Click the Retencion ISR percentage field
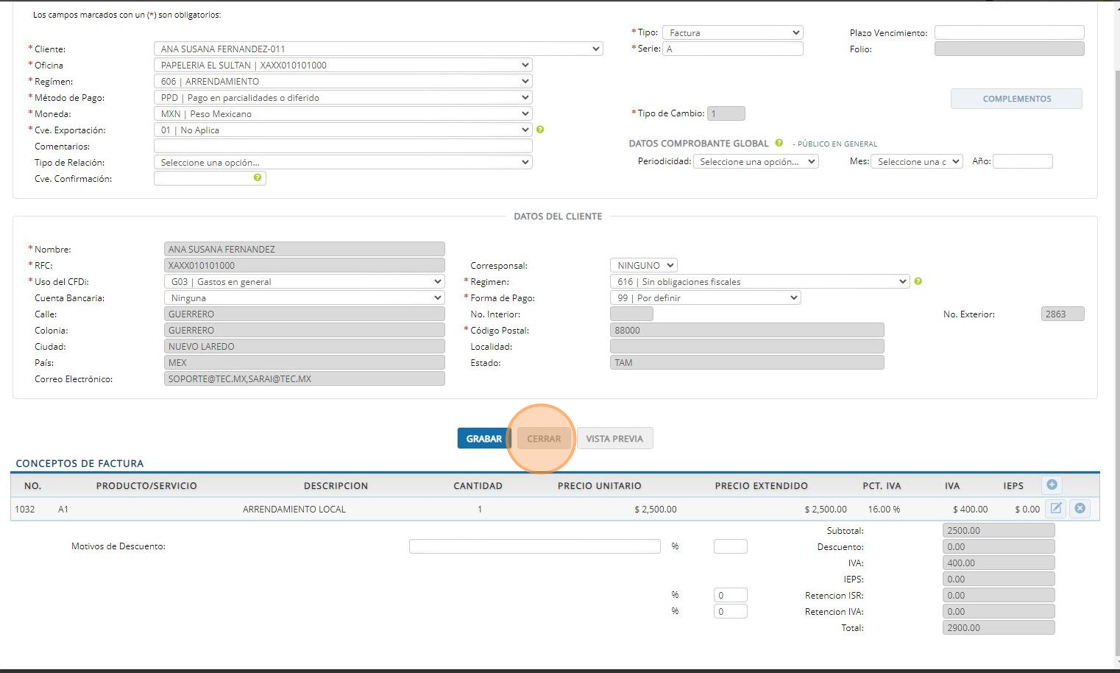1120x673 pixels. coord(731,595)
